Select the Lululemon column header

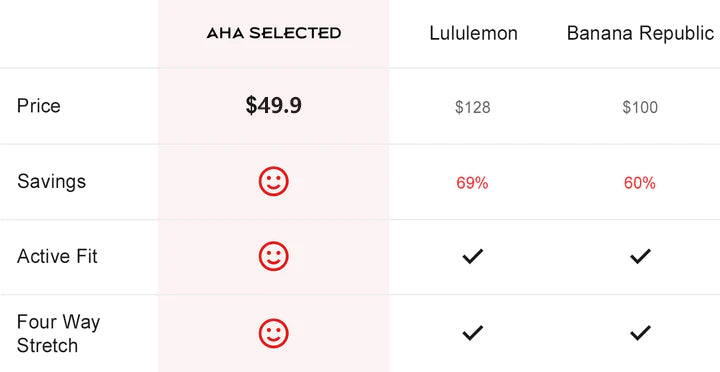tap(473, 33)
